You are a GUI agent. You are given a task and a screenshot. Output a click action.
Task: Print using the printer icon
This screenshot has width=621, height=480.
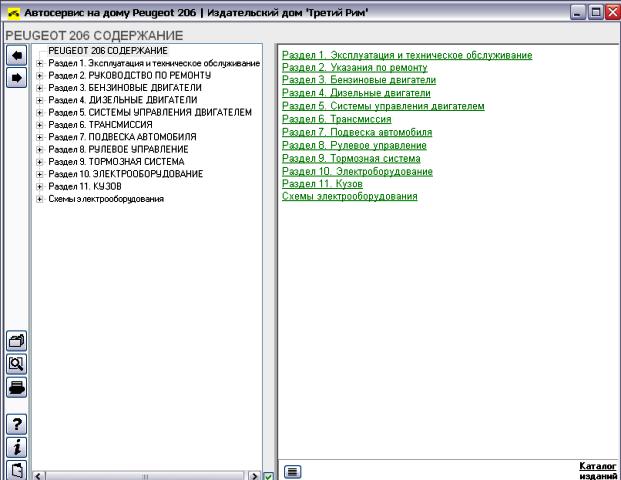click(x=17, y=387)
